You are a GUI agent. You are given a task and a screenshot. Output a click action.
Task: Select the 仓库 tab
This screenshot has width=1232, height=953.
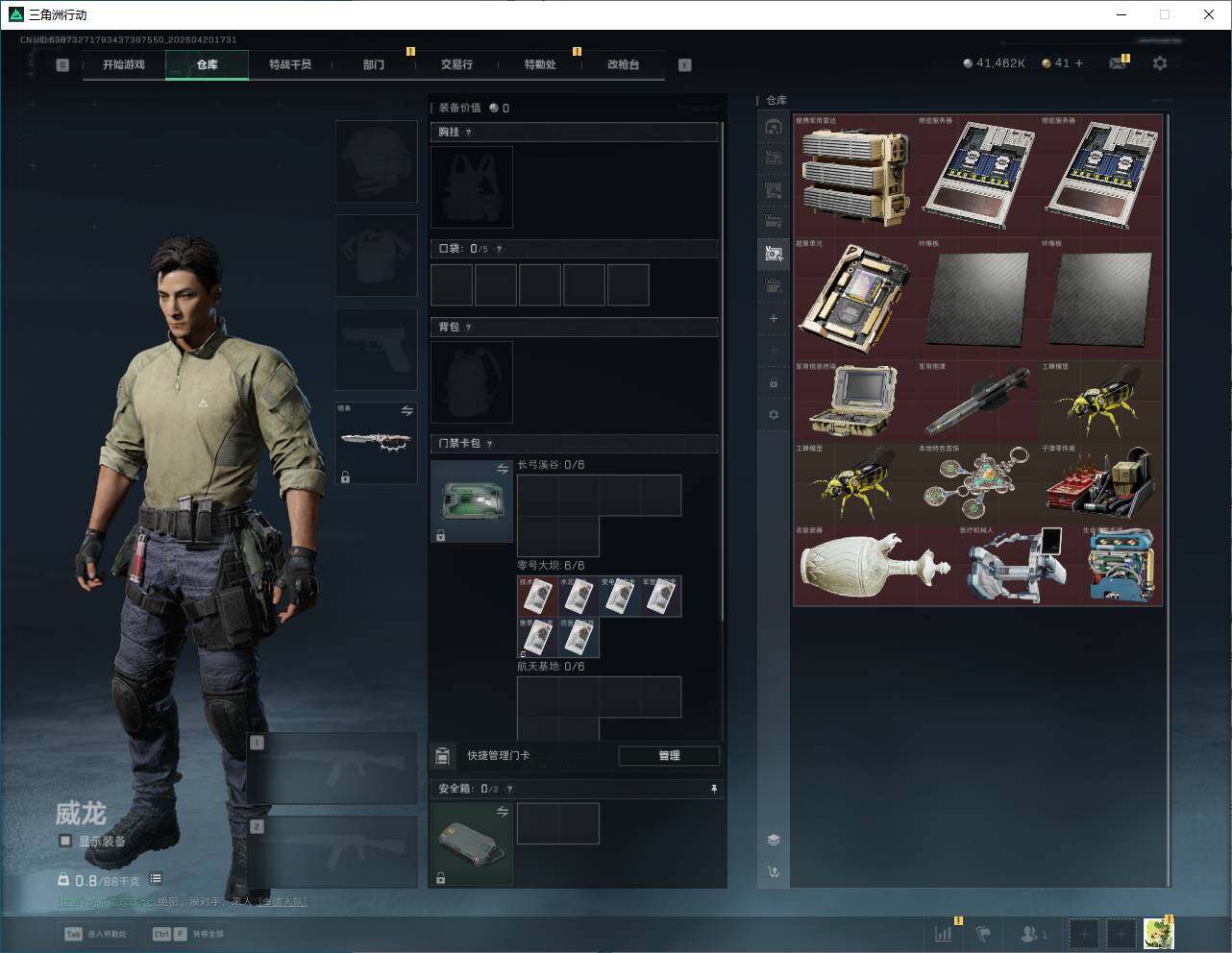coord(208,64)
